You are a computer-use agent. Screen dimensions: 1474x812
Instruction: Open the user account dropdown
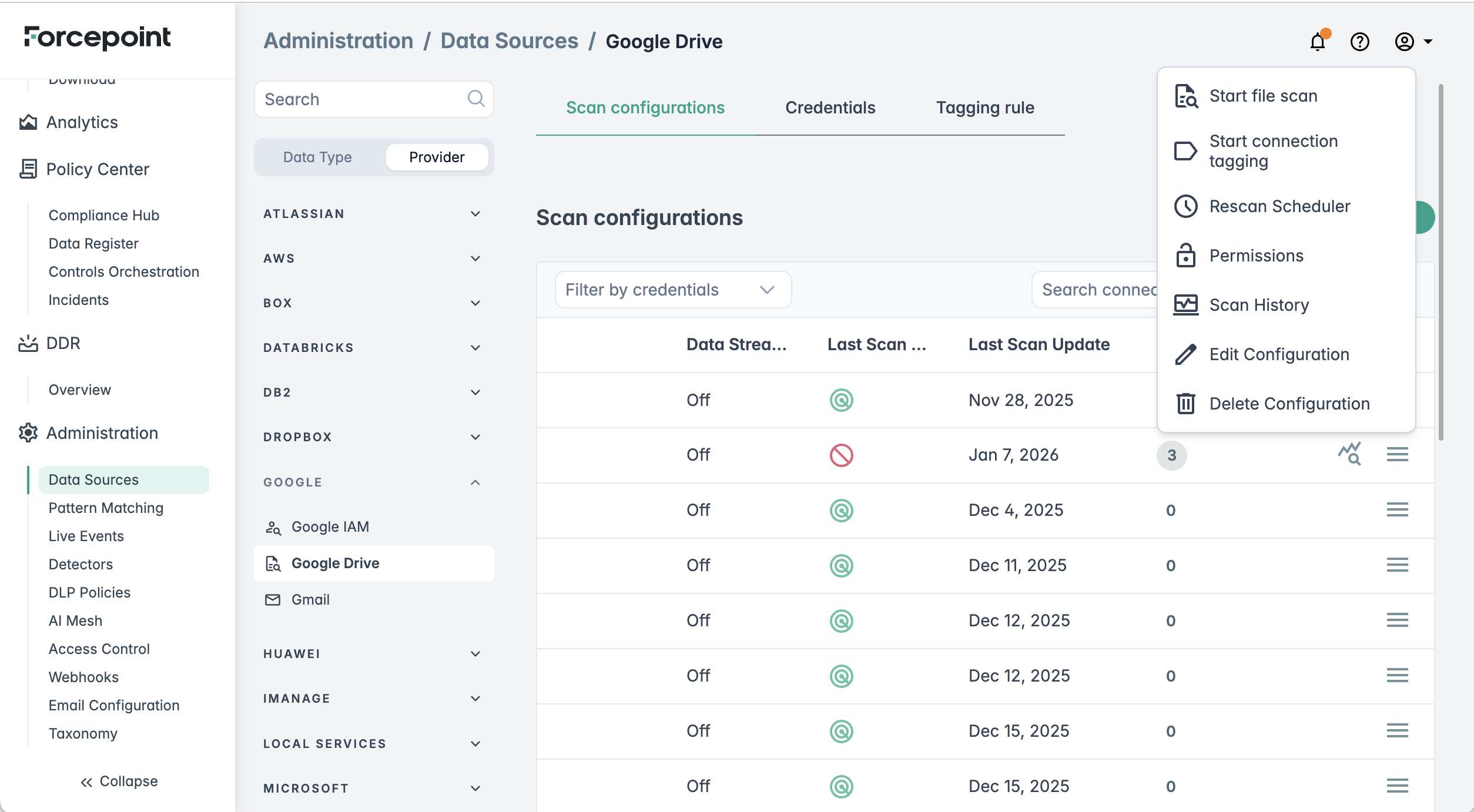pyautogui.click(x=1413, y=42)
